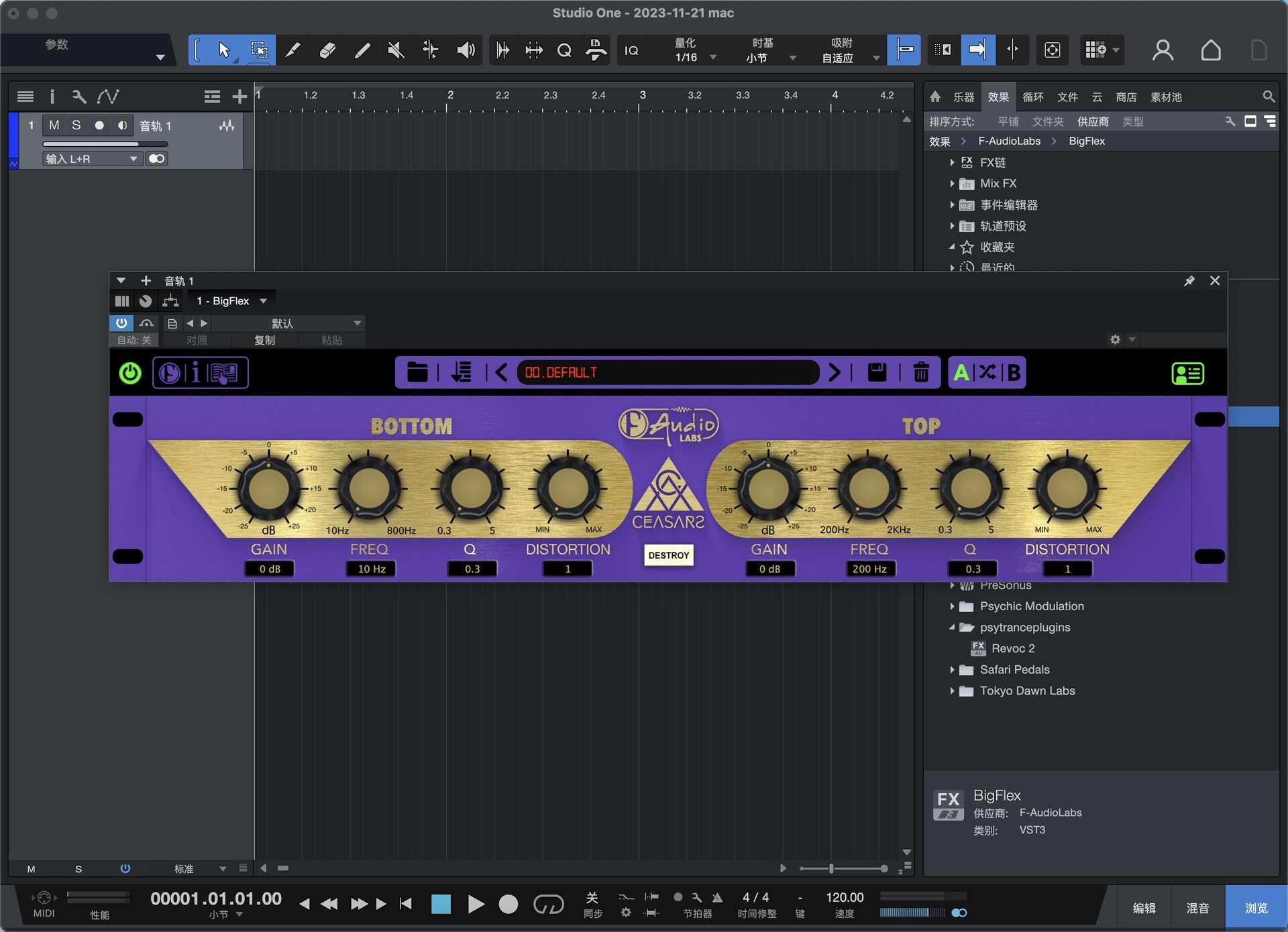Image resolution: width=1288 pixels, height=932 pixels.
Task: Switch to the 素材池 browser tab
Action: pos(1166,97)
